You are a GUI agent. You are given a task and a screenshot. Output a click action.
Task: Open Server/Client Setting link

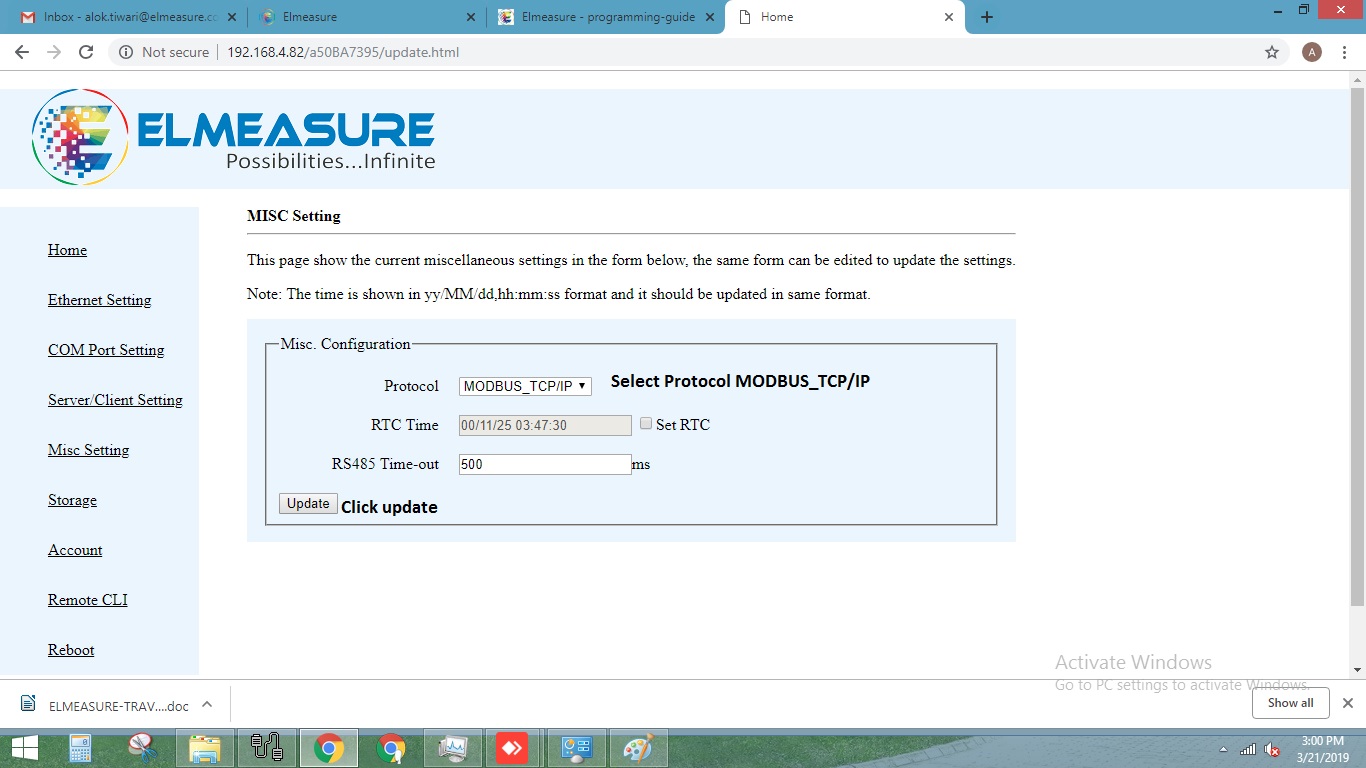click(x=115, y=400)
